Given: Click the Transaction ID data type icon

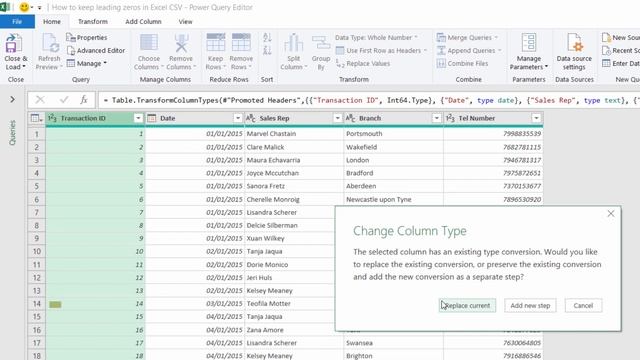Looking at the screenshot, I should point(52,118).
